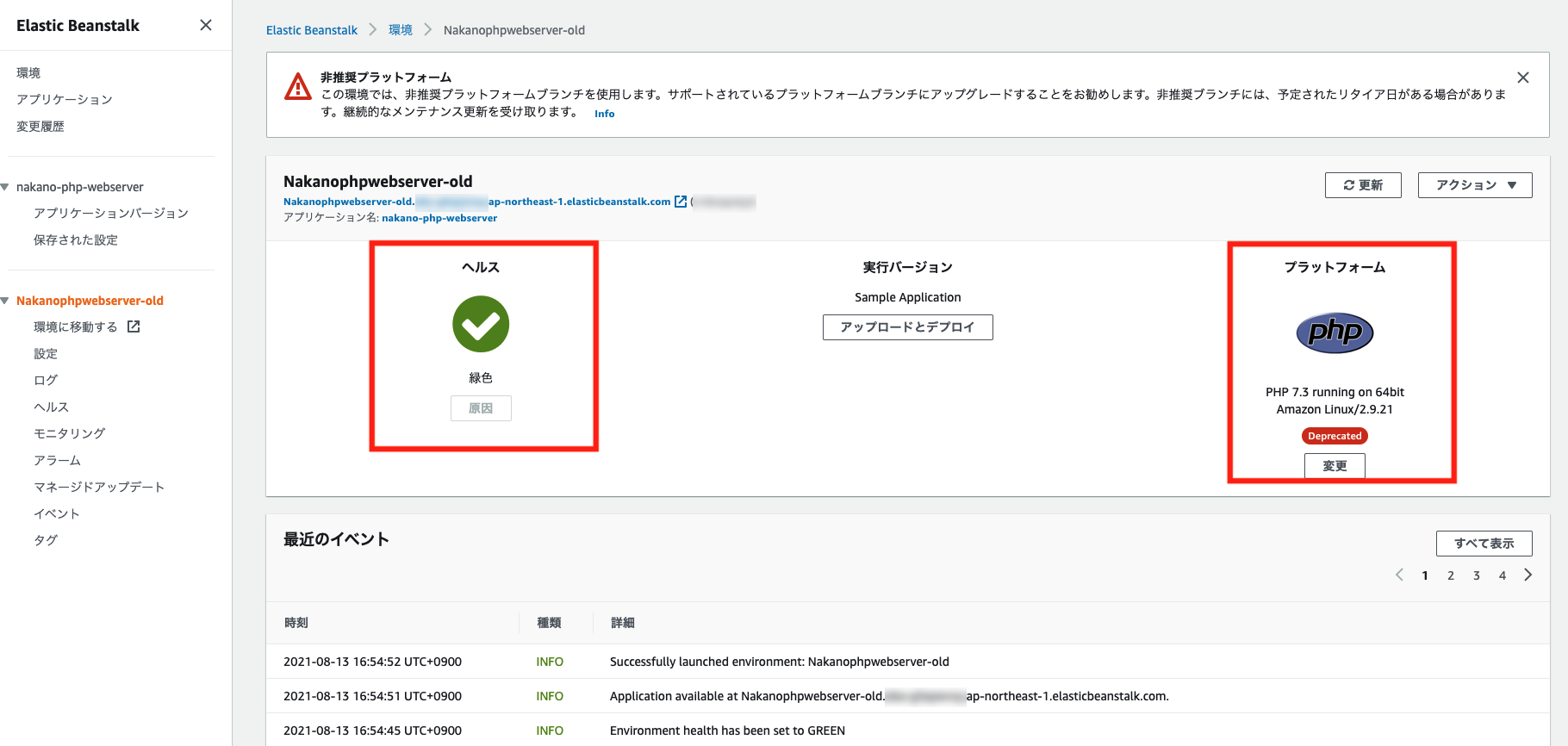Click the 変更 platform button
1568x746 pixels.
pyautogui.click(x=1335, y=466)
